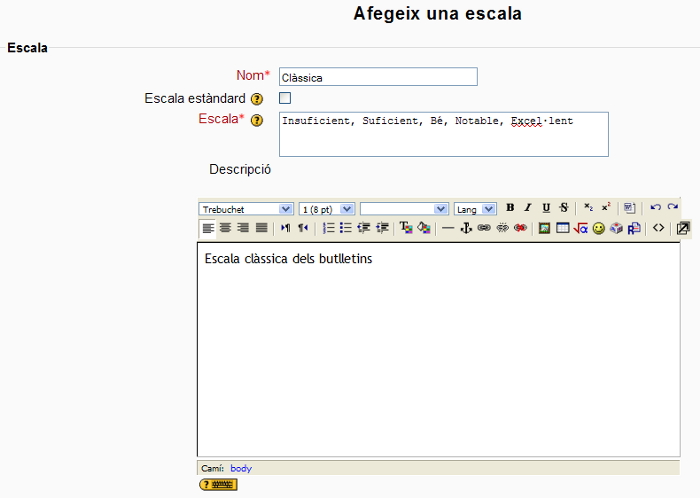The width and height of the screenshot is (700, 498).
Task: Center the description text
Action: click(225, 228)
